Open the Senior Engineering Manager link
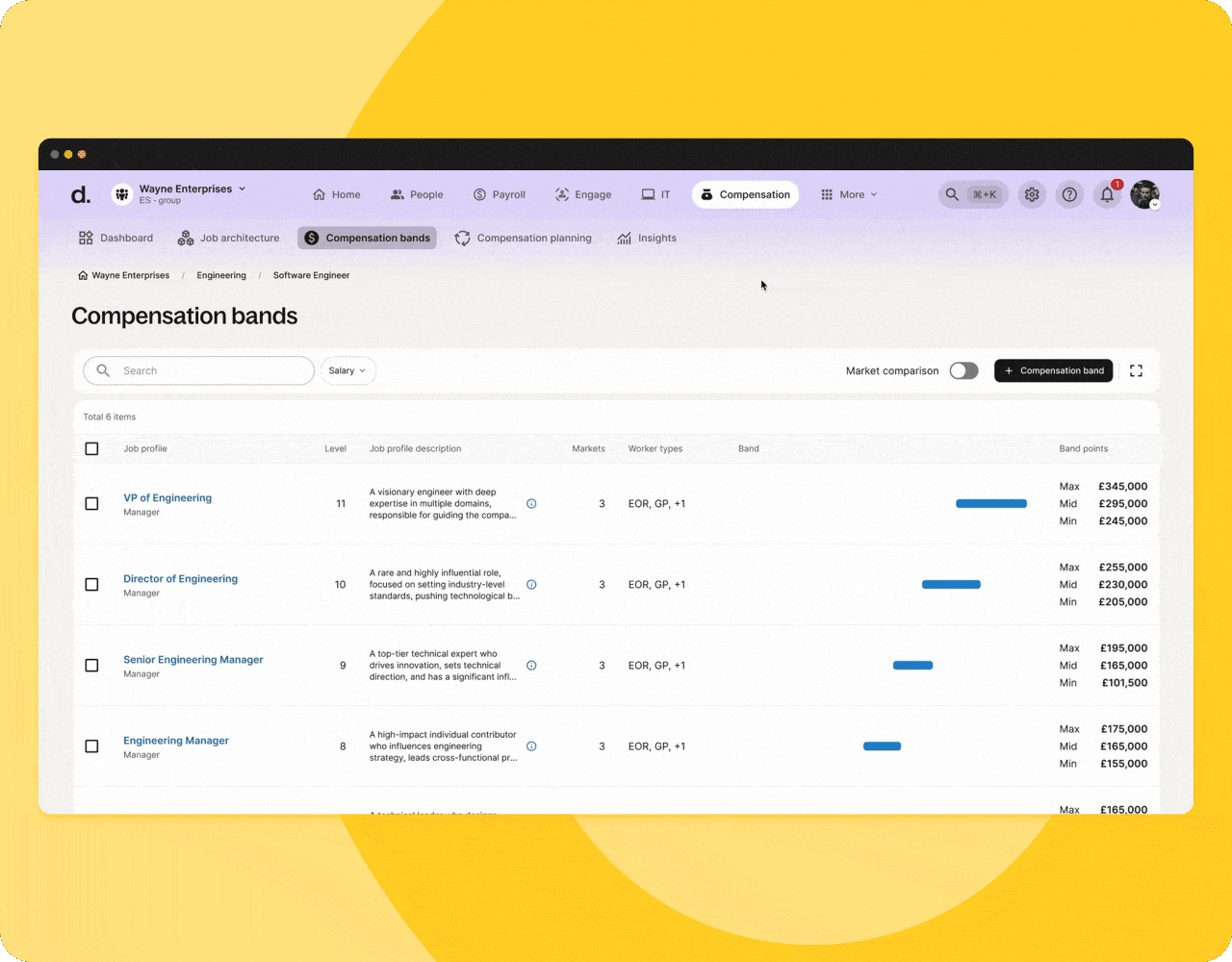 [x=192, y=659]
